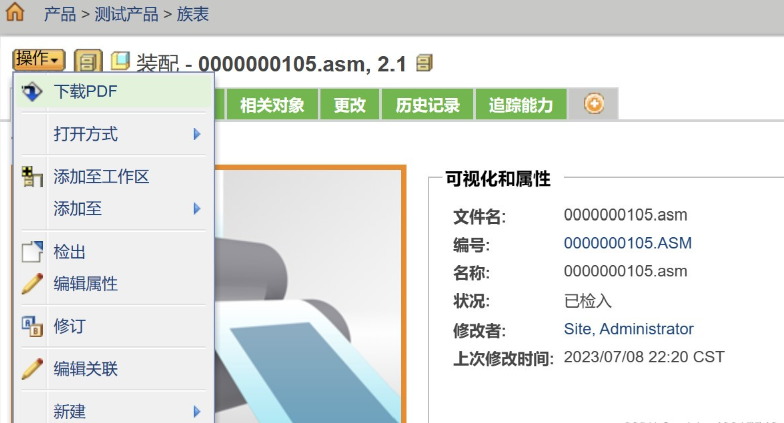This screenshot has height=423, width=784.
Task: Select 编辑属性 from the actions menu
Action: 86,284
